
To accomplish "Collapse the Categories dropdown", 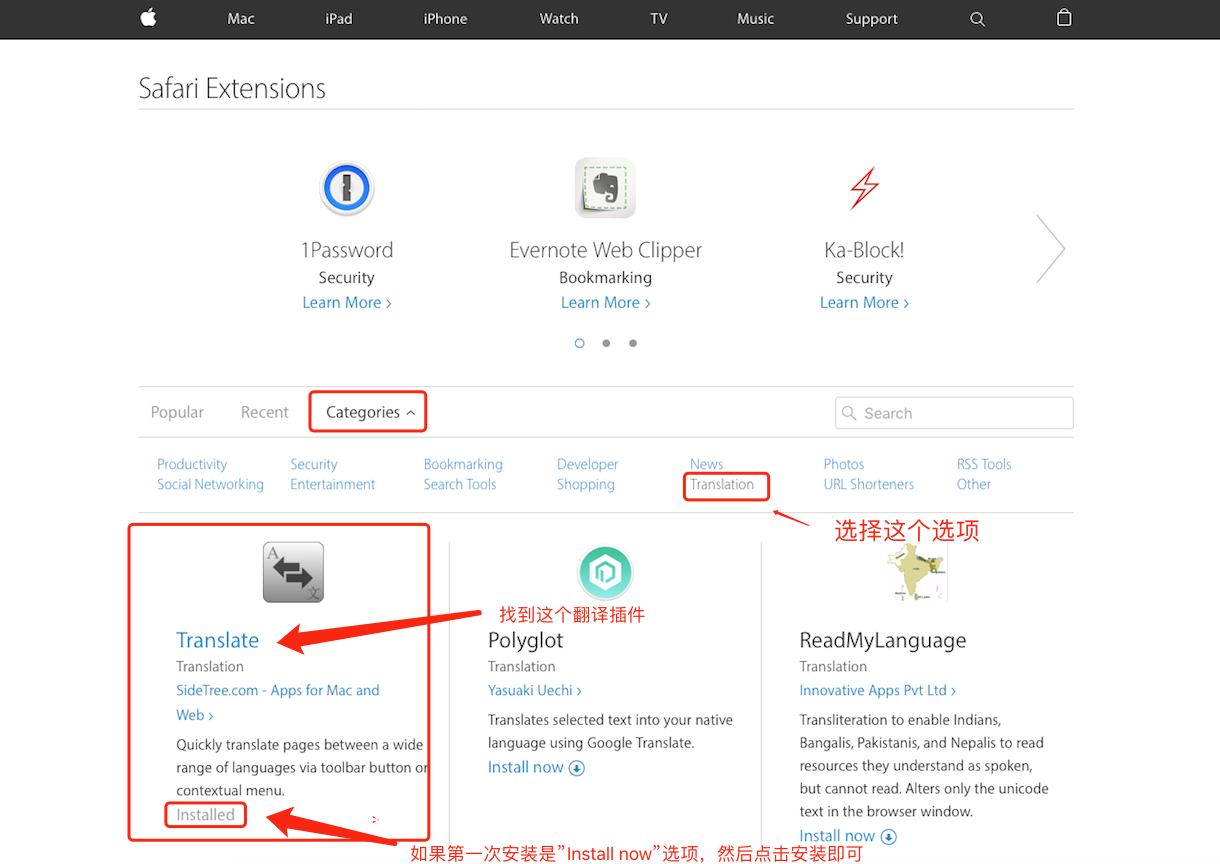I will coord(369,412).
